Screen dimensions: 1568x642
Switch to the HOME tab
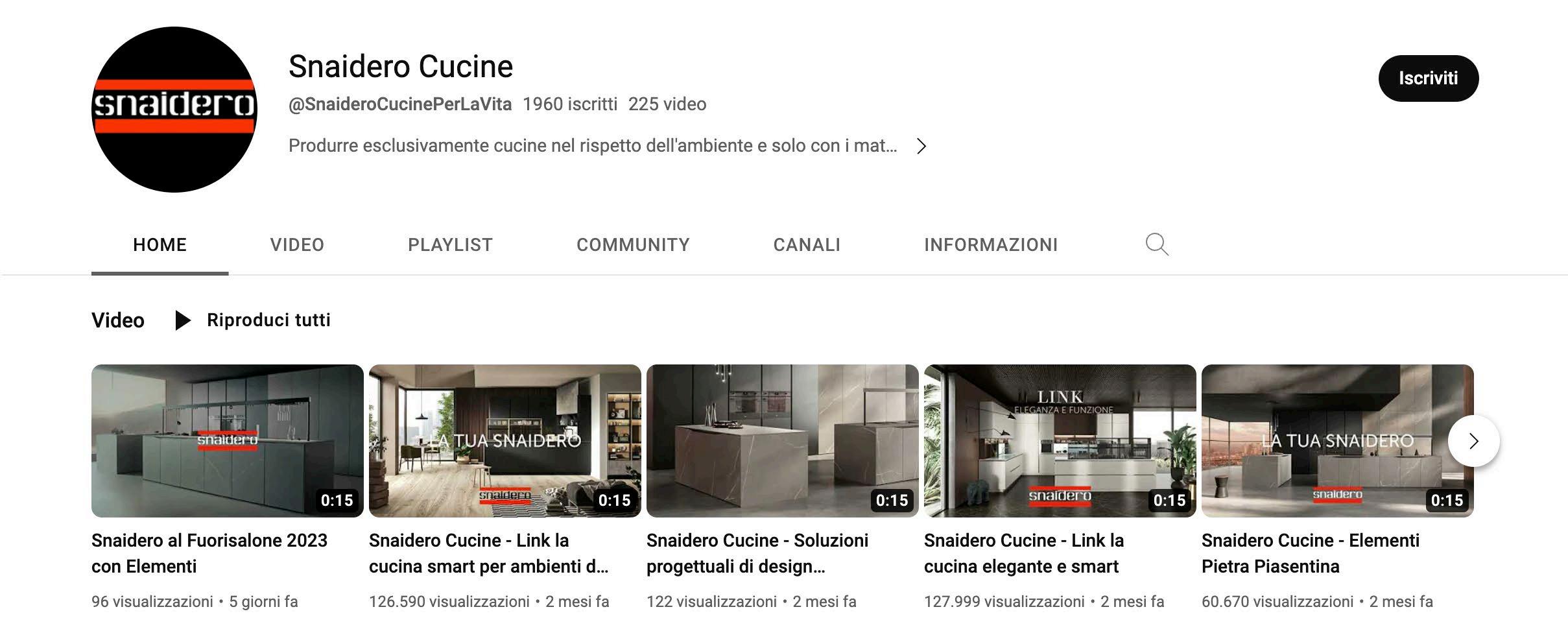coord(160,244)
